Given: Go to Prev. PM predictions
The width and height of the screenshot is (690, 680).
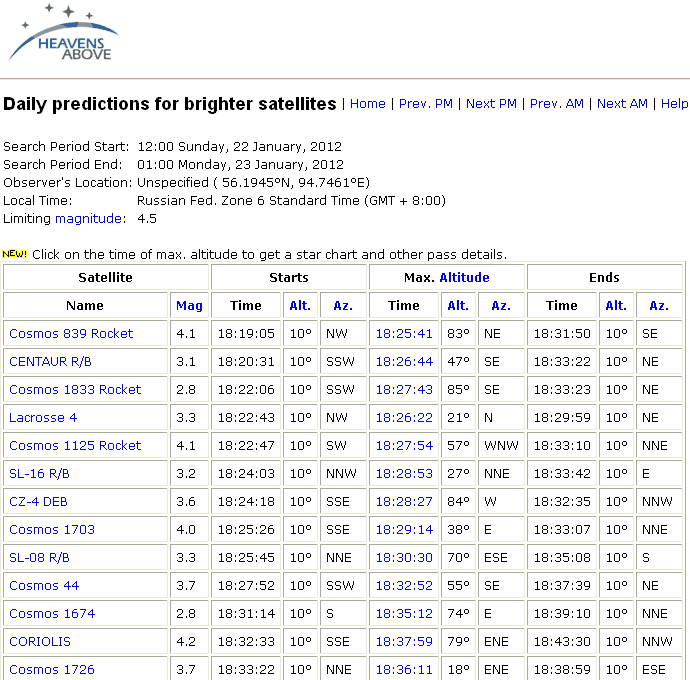Looking at the screenshot, I should coord(426,104).
